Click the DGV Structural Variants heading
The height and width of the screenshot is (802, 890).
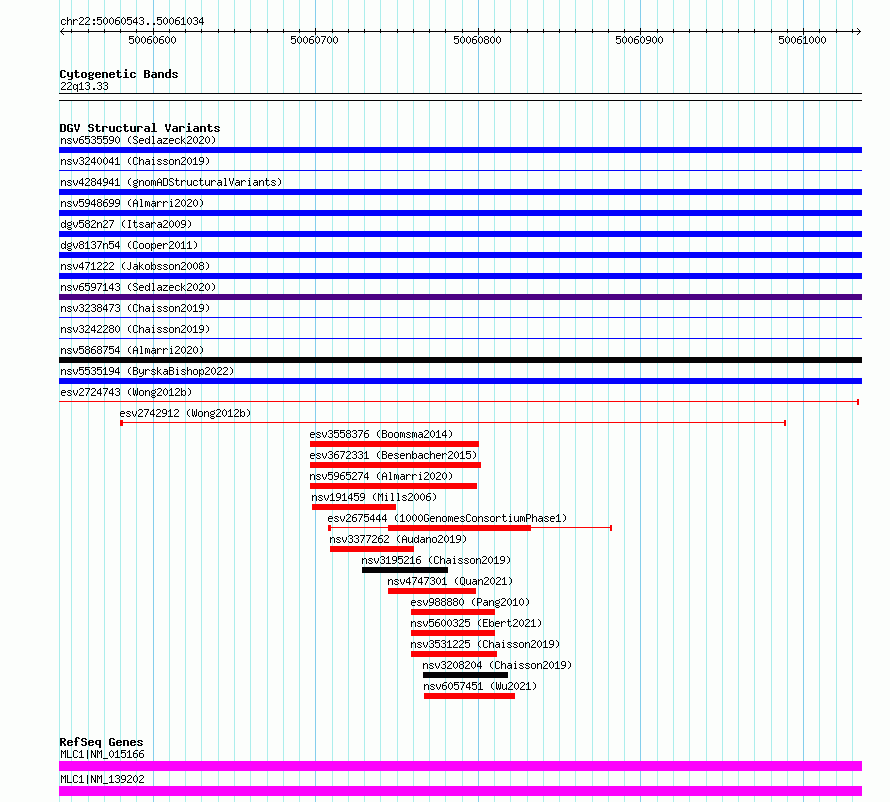coord(140,128)
